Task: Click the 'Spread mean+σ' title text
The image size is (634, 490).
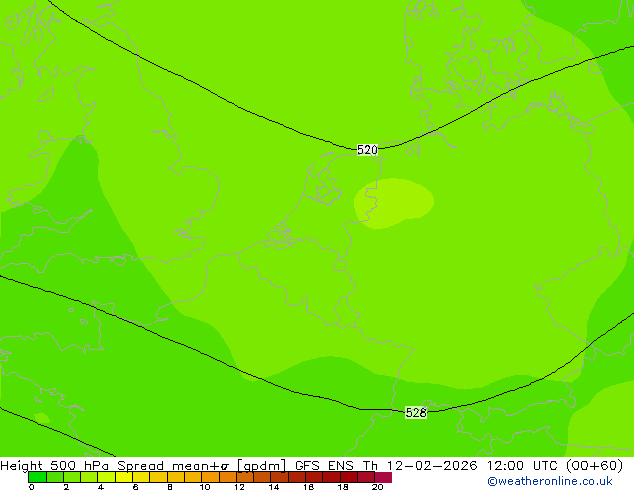Action: 173,465
